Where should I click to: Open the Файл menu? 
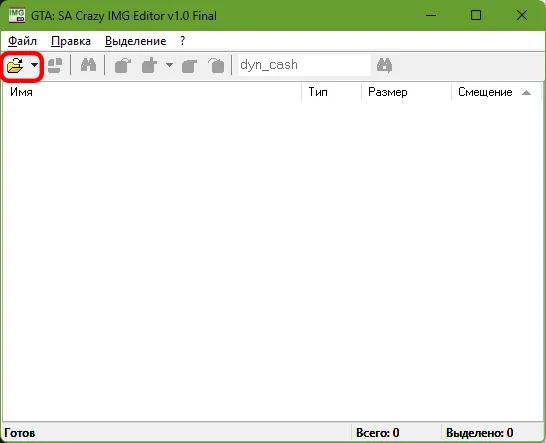coord(22,41)
